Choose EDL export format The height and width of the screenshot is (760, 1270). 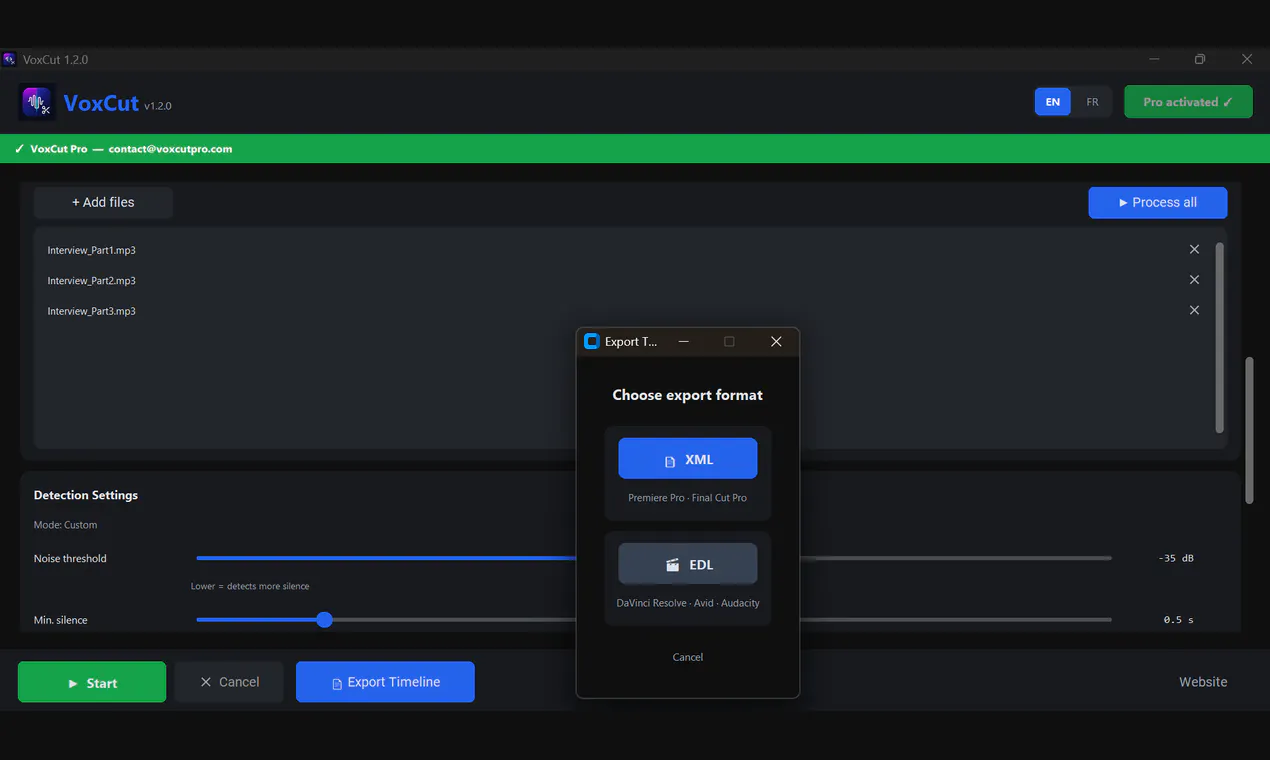coord(688,564)
